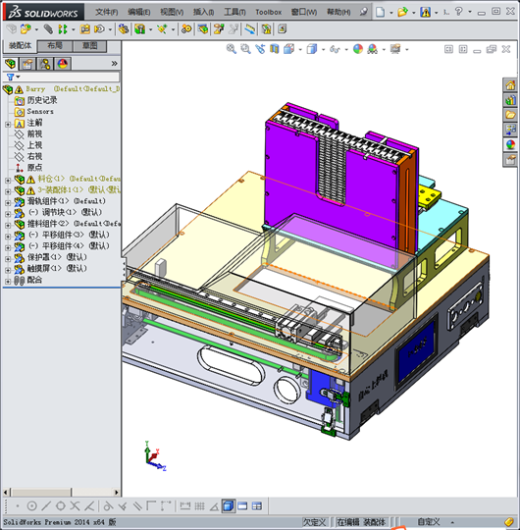Screen dimensions: 520x530
Task: Open the Toolbox menu
Action: [x=268, y=13]
